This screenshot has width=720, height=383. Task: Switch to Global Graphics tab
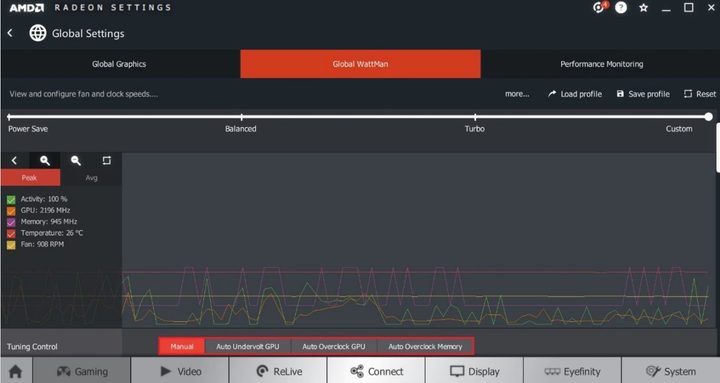[x=119, y=64]
